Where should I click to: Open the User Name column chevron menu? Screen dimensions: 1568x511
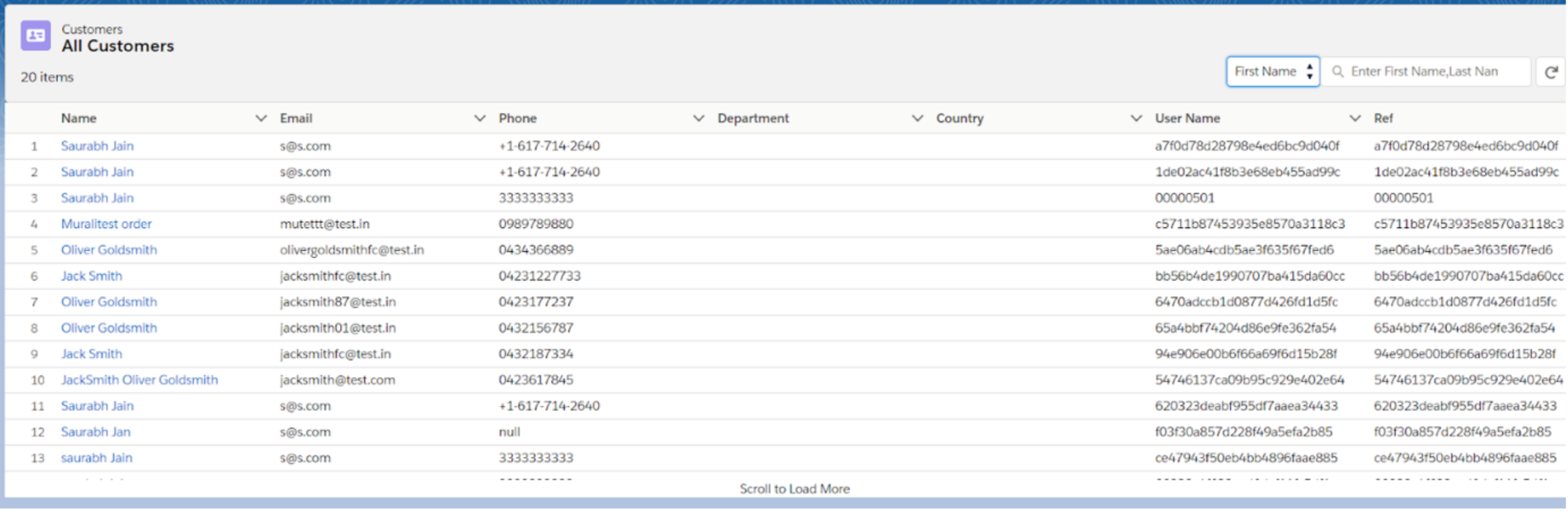click(x=1355, y=118)
